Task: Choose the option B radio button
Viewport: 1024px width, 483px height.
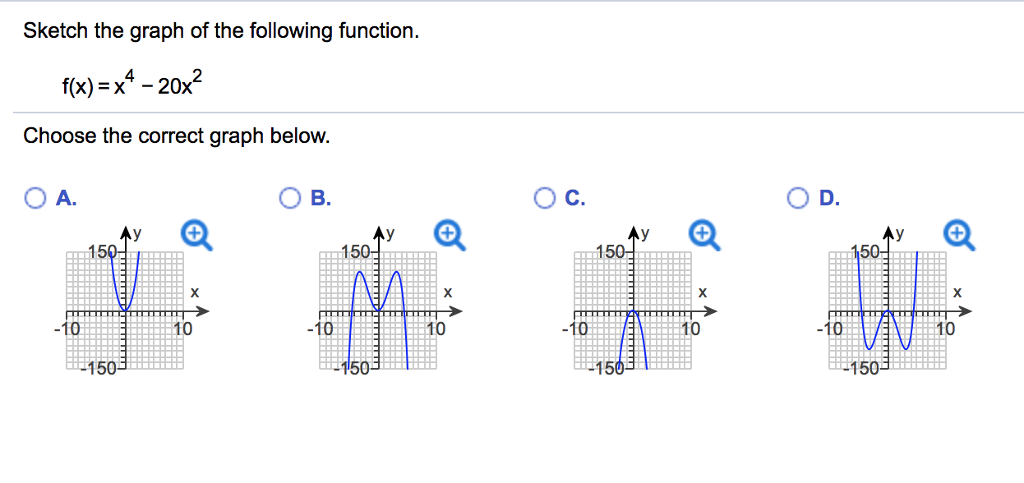Action: click(x=289, y=198)
